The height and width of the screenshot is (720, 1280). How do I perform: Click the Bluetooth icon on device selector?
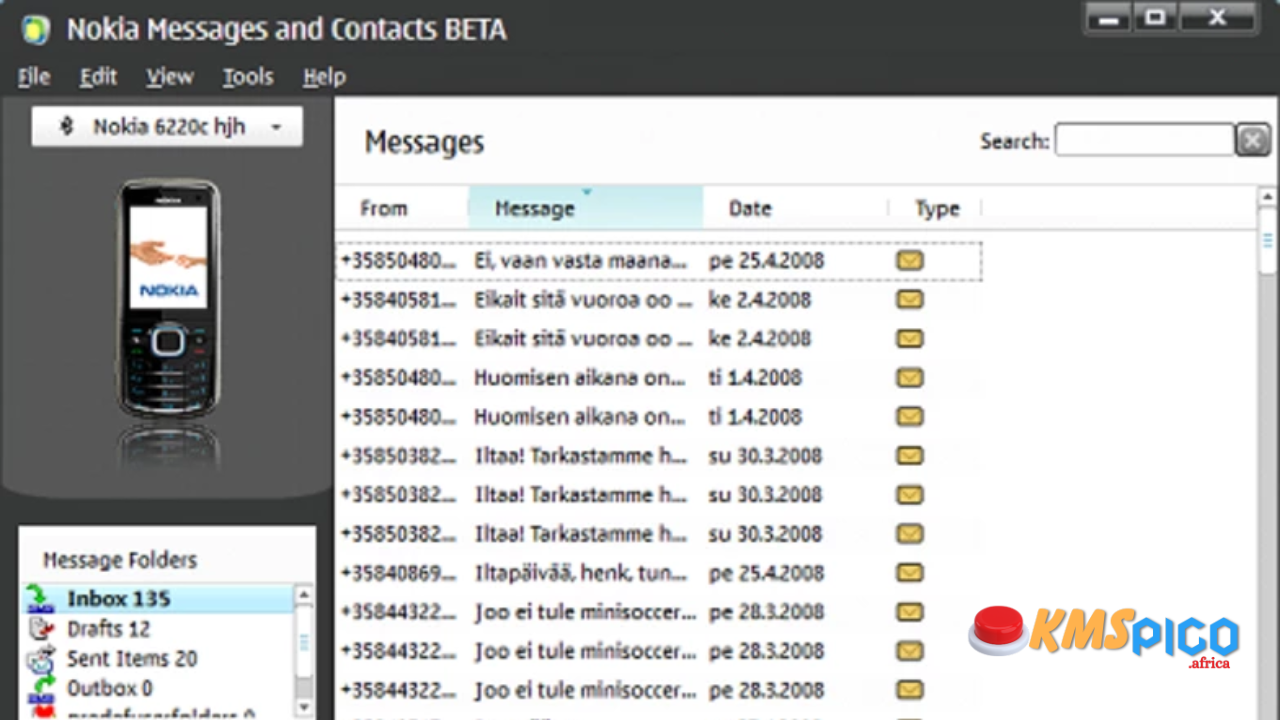67,127
